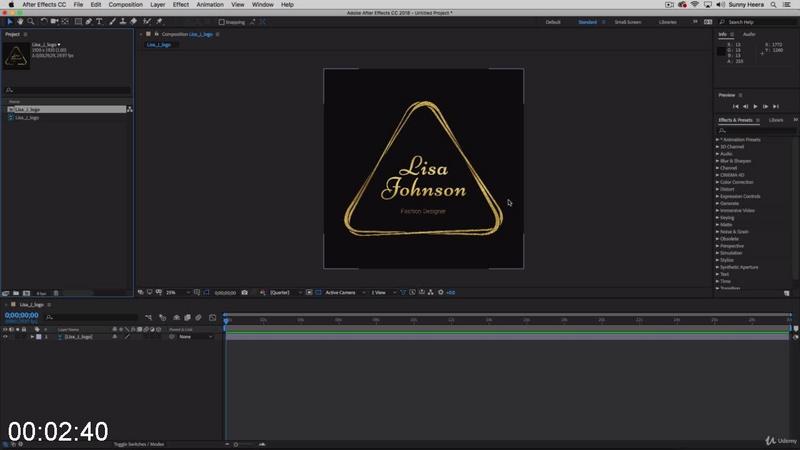The width and height of the screenshot is (800, 450).
Task: Select the Rectangle shape tool
Action: [78, 21]
